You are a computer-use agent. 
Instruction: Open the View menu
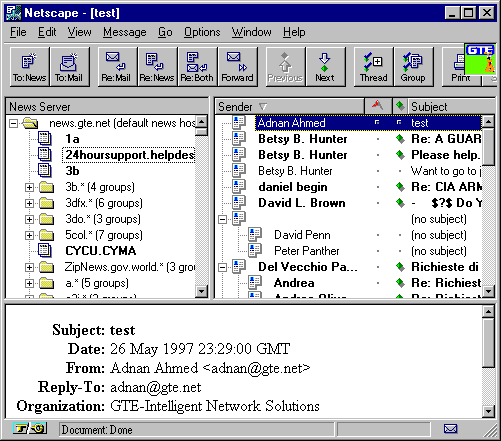point(79,32)
